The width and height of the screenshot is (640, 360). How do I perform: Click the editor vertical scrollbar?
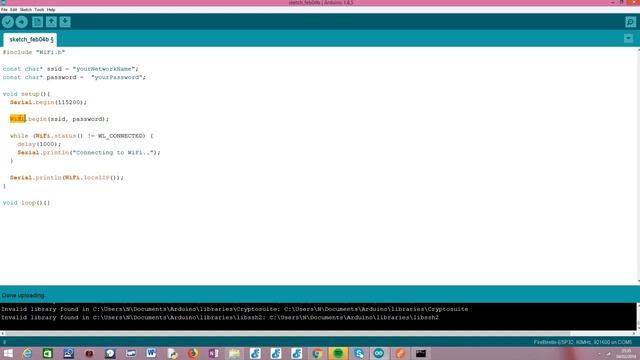pos(638,165)
